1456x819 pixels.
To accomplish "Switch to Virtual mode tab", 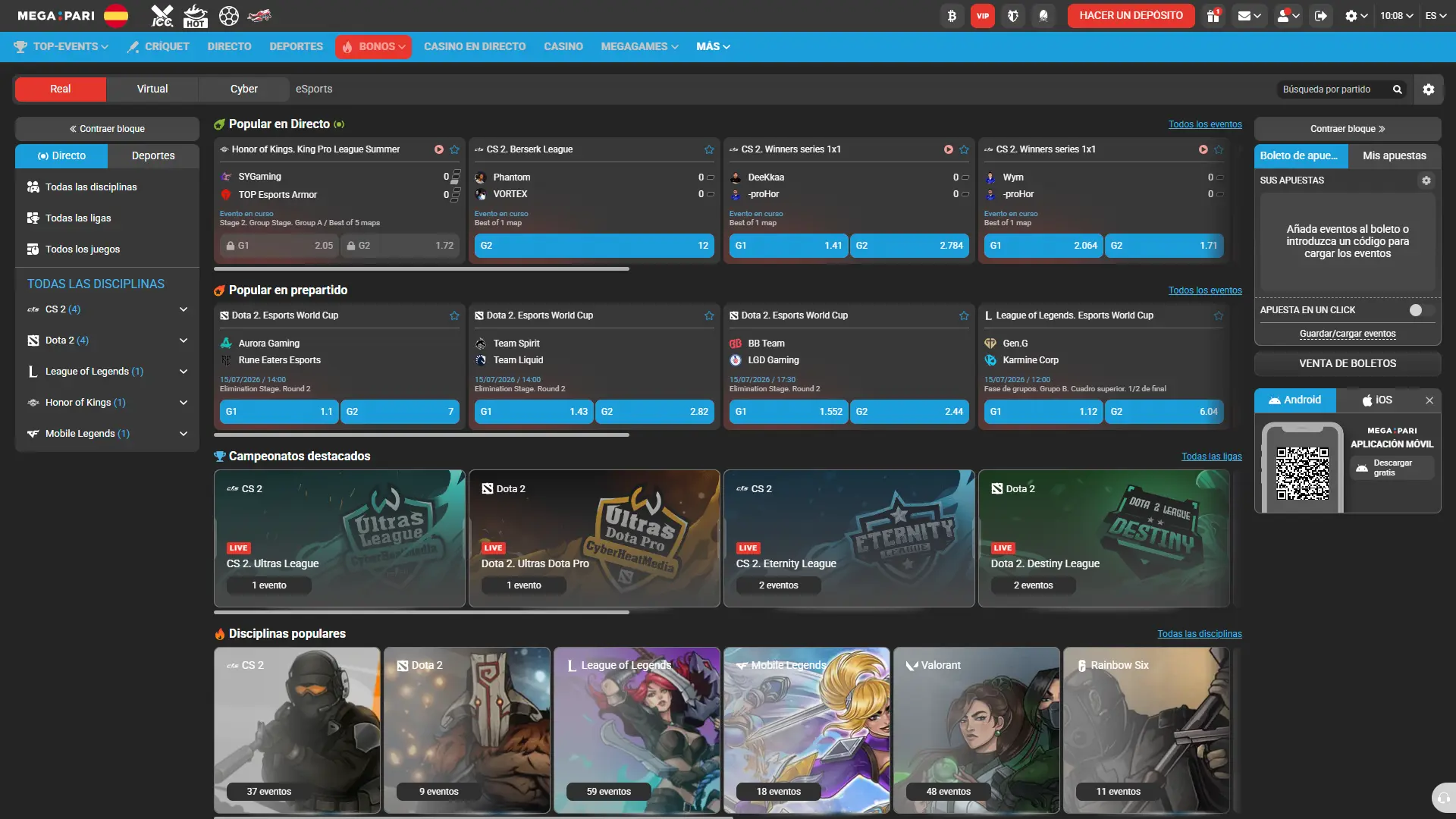I will tap(152, 89).
